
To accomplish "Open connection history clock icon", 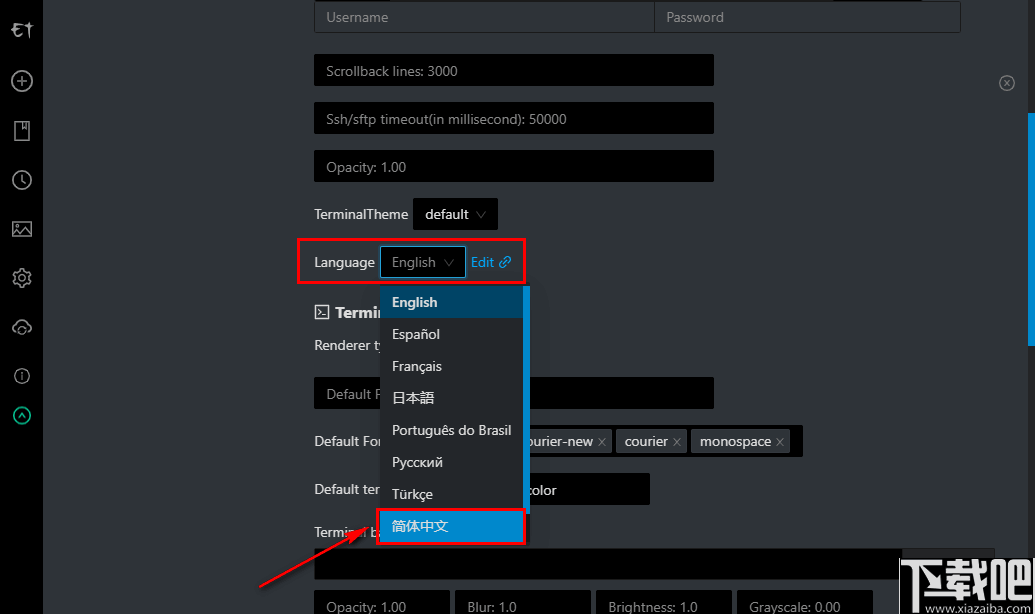I will tap(22, 180).
